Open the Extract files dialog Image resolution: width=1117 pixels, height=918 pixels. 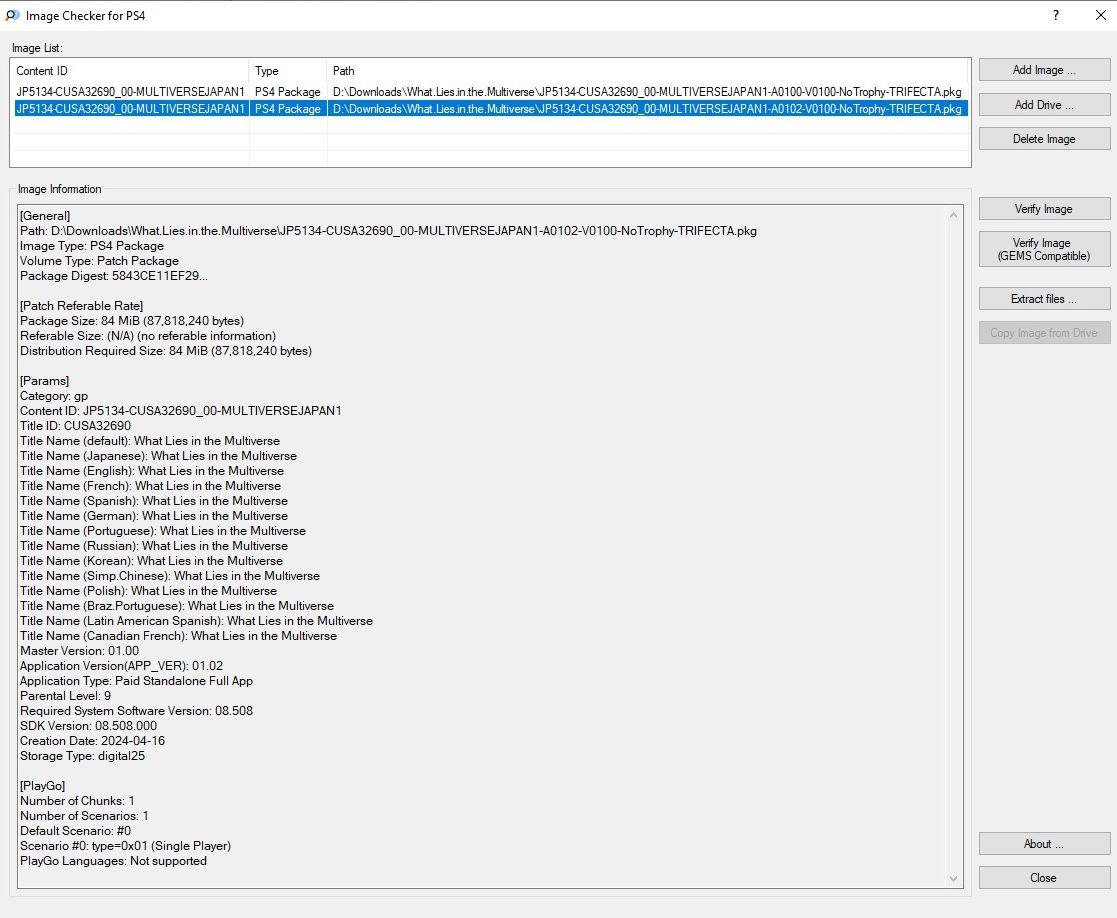[x=1044, y=299]
